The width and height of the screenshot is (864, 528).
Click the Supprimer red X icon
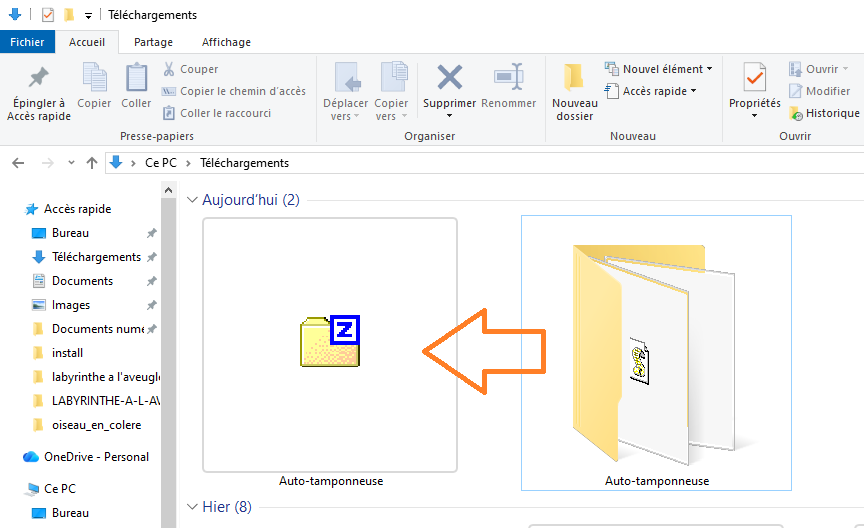point(449,78)
